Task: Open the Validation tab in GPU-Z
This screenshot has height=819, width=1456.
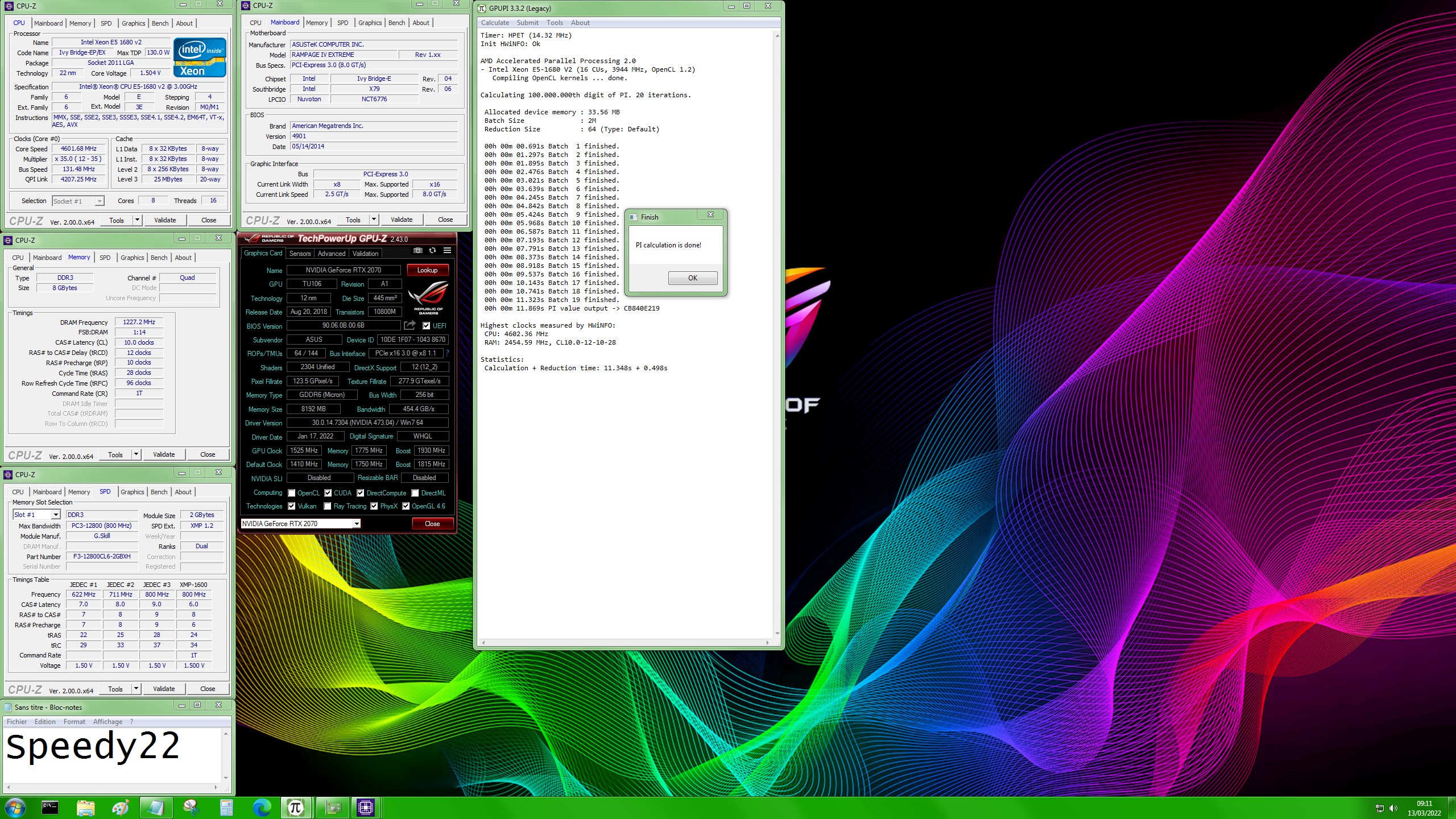Action: [x=365, y=254]
